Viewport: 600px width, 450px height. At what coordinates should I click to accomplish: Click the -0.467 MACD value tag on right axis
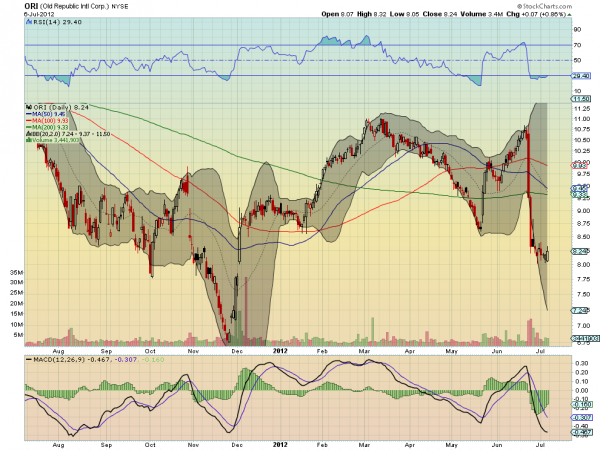pos(582,432)
